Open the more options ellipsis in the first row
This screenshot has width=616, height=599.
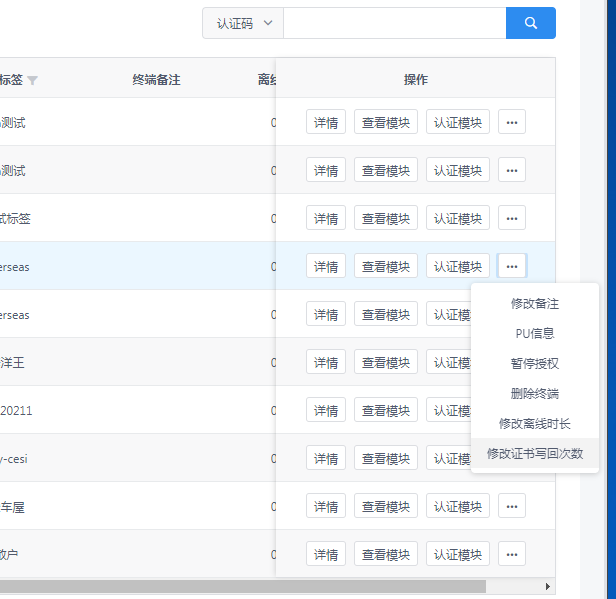(512, 122)
